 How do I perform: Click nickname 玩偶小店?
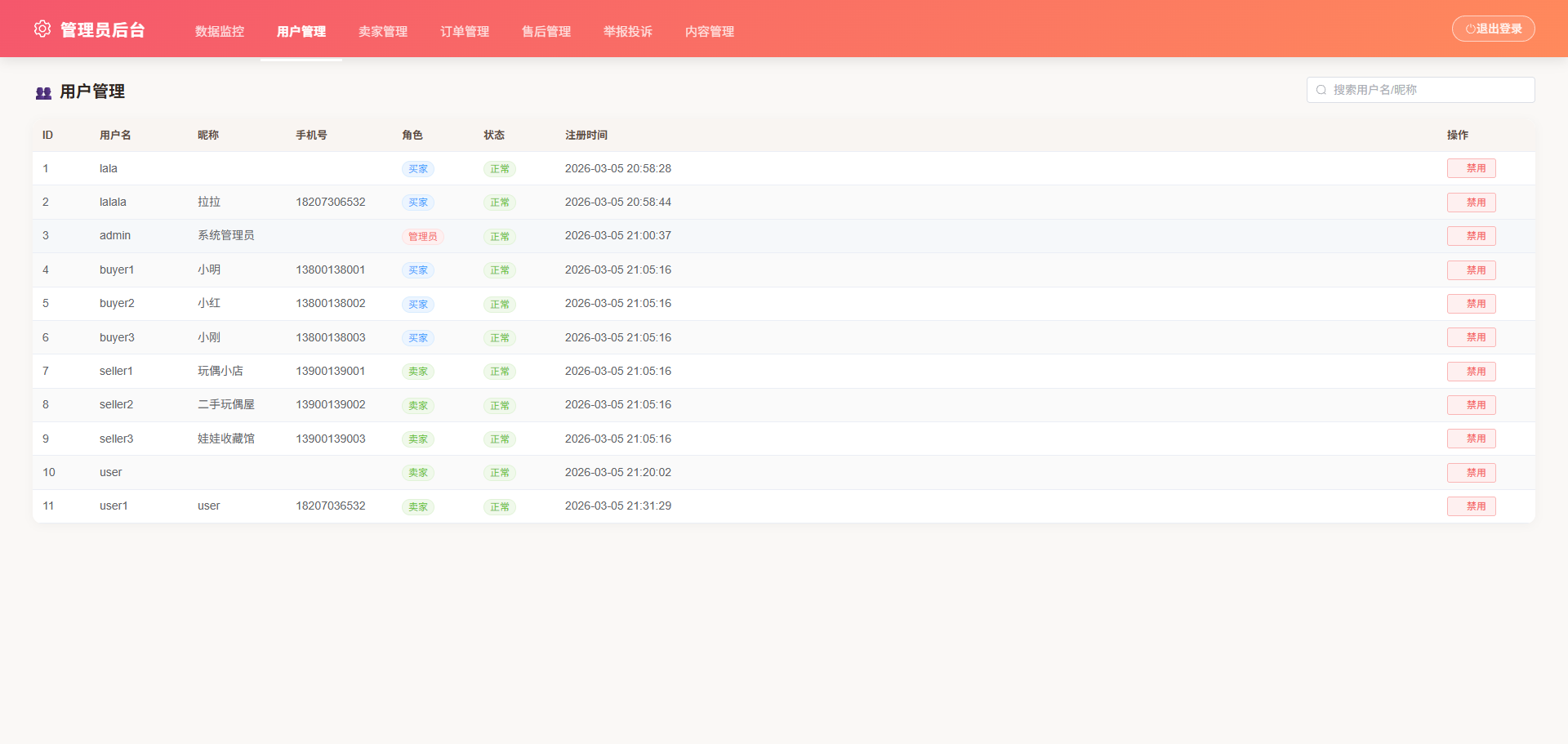pyautogui.click(x=220, y=371)
